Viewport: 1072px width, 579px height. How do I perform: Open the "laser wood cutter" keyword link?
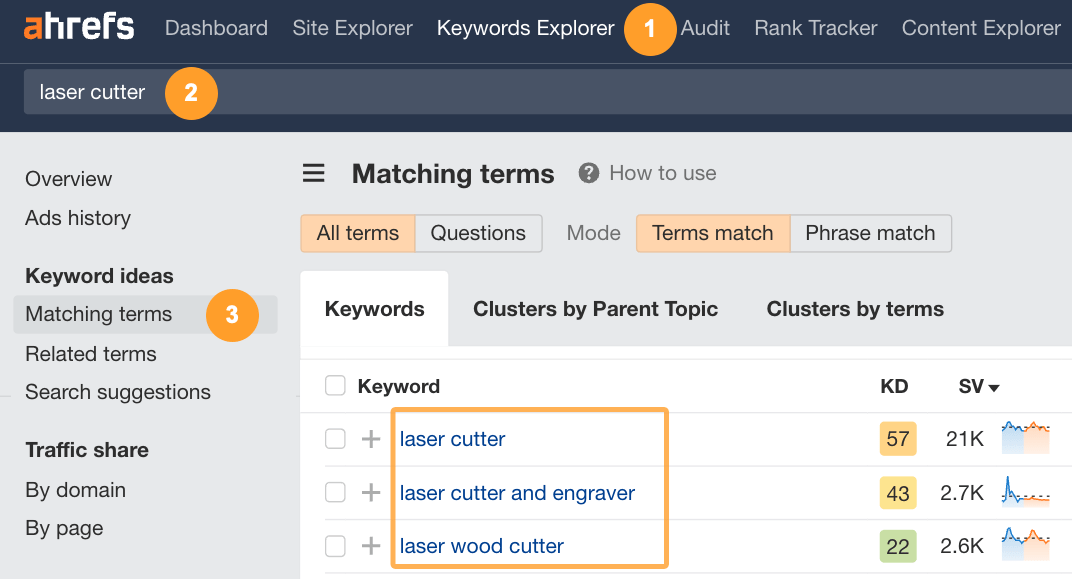pyautogui.click(x=481, y=546)
